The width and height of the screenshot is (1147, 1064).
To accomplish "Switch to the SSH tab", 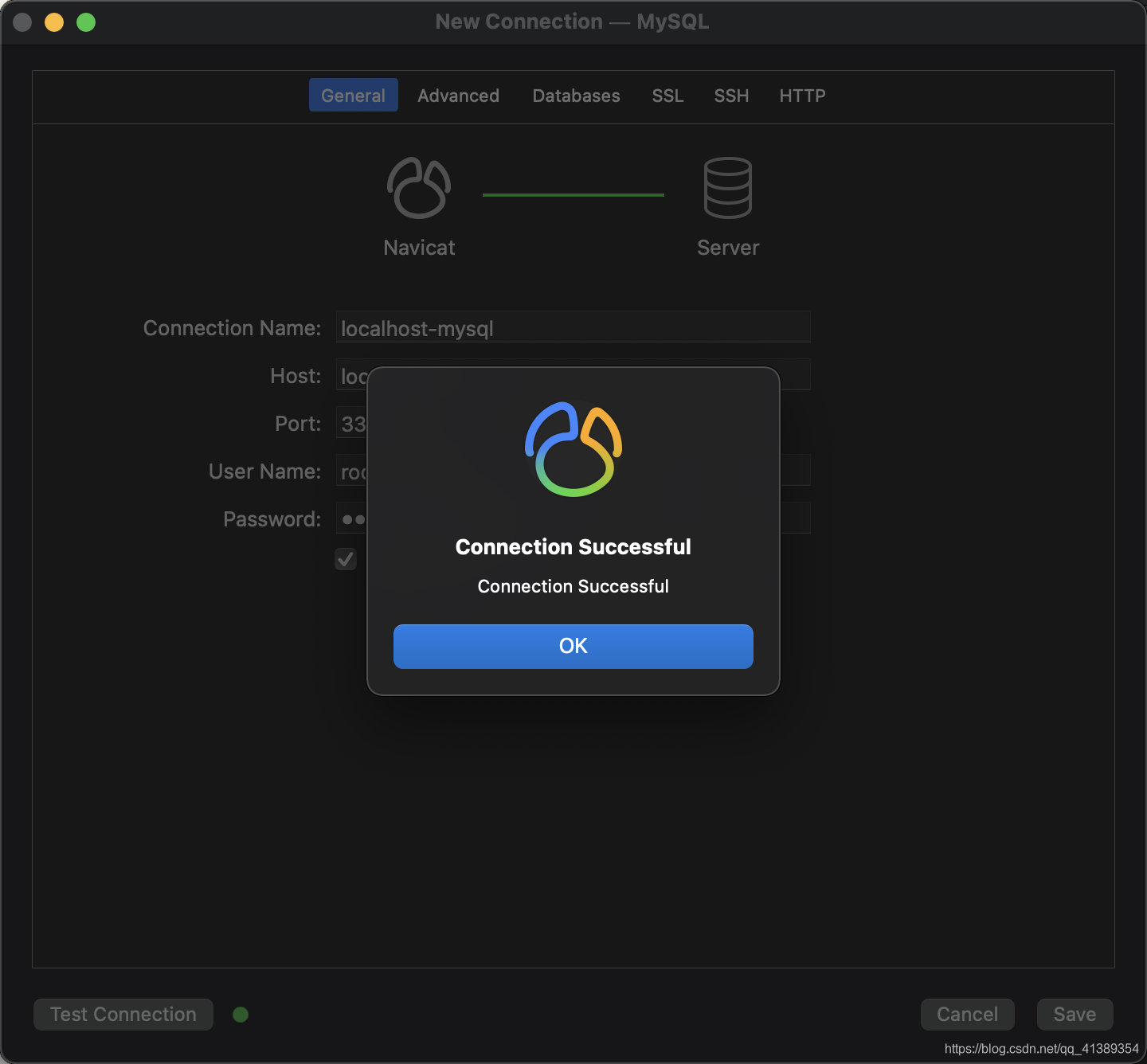I will click(731, 96).
